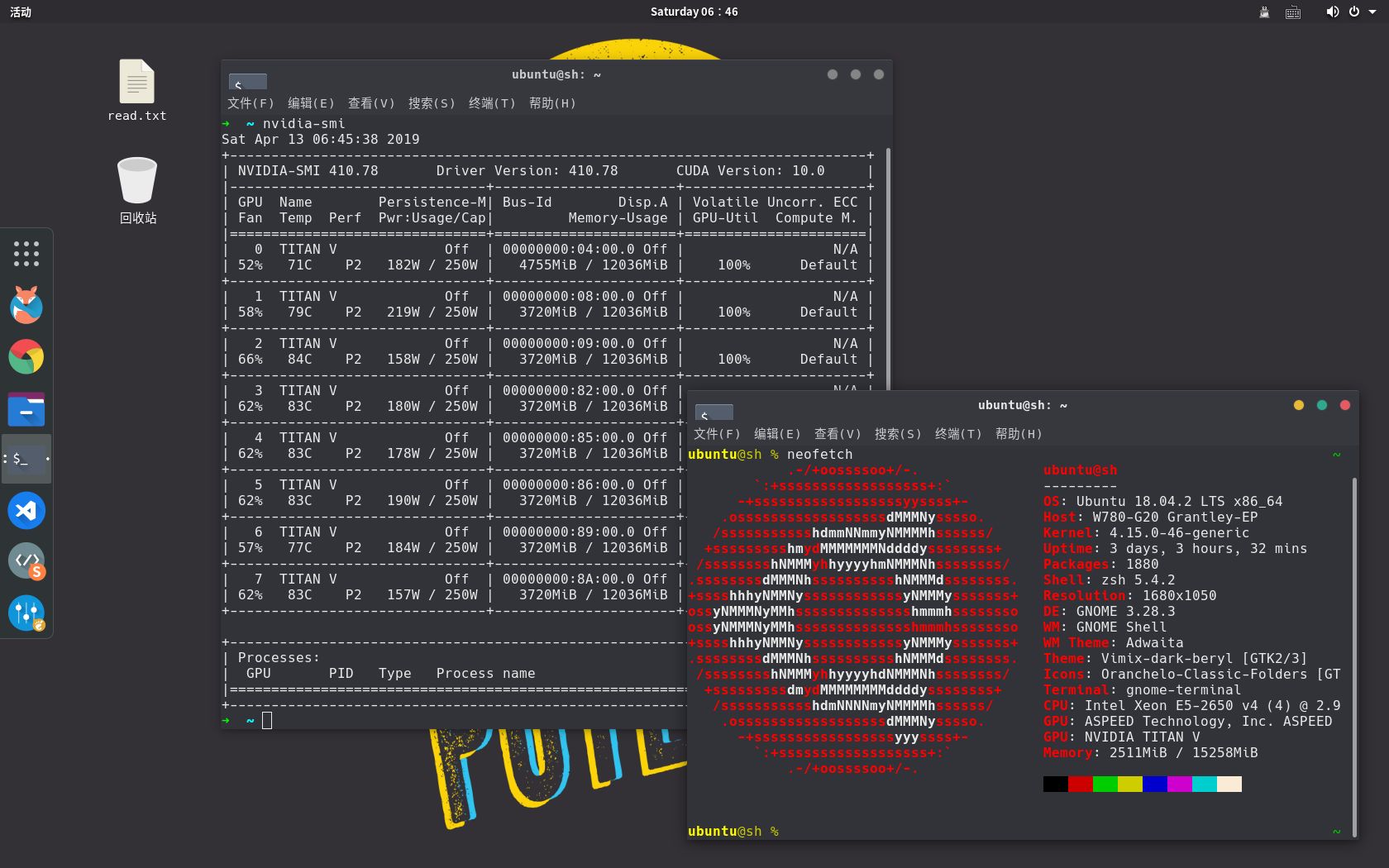Open 帮助(H) menu in neofetch terminal
This screenshot has width=1389, height=868.
[1019, 434]
